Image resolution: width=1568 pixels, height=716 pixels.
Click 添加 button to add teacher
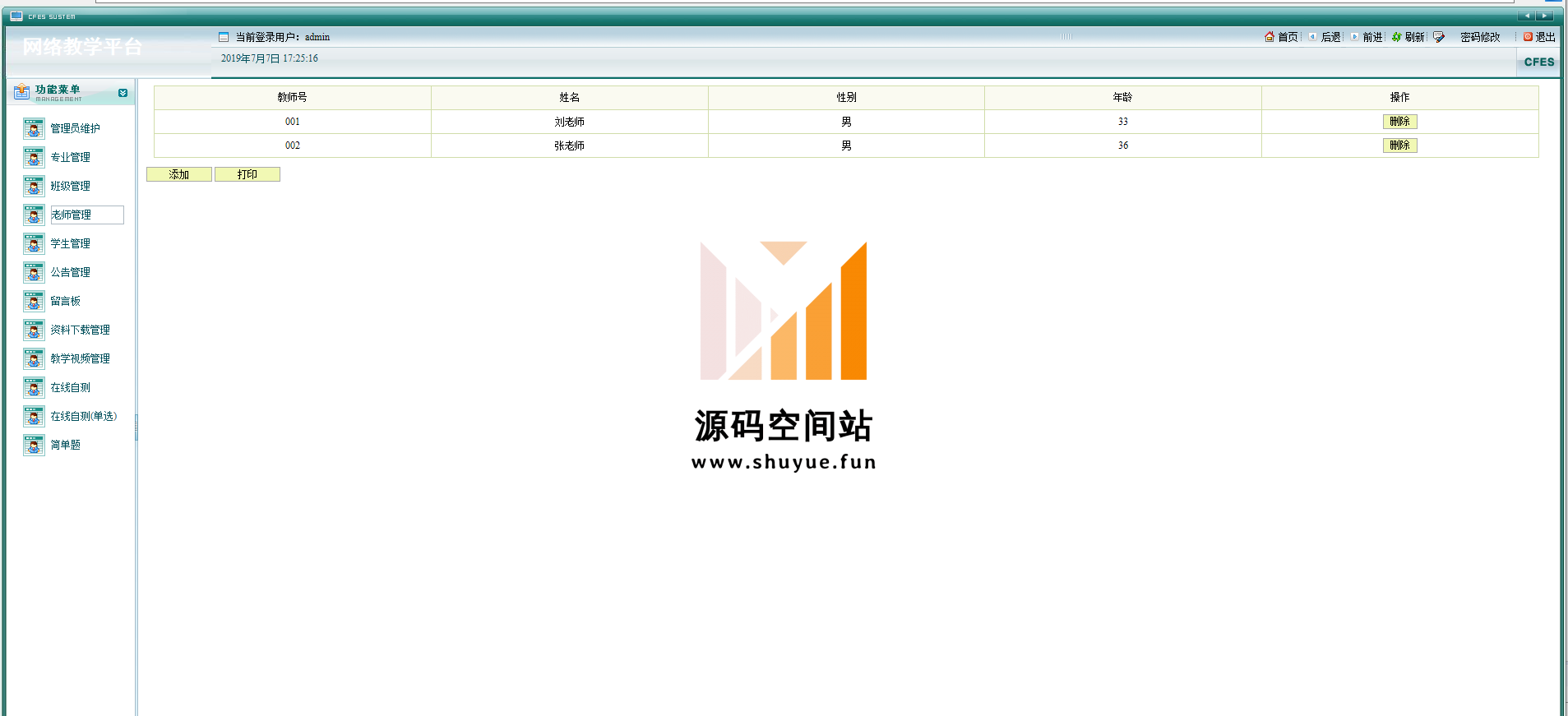pos(179,174)
